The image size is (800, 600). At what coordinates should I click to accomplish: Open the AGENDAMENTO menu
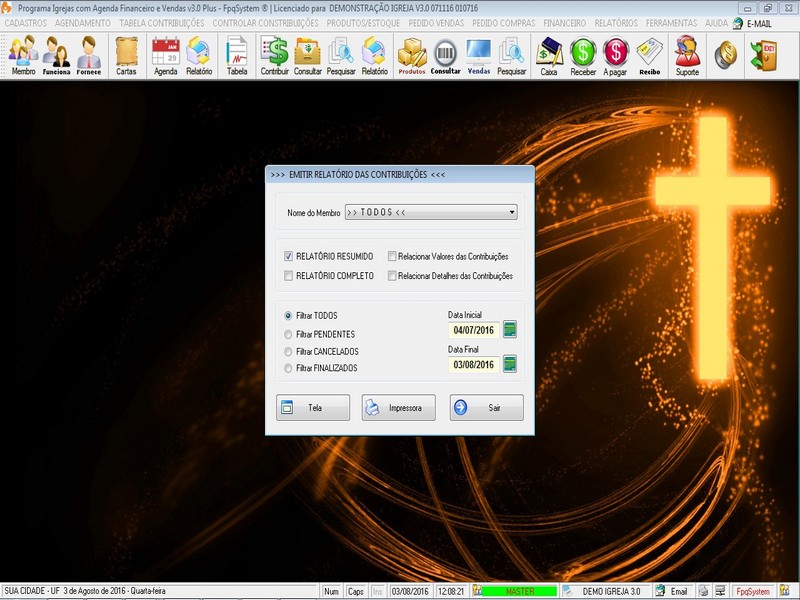83,23
